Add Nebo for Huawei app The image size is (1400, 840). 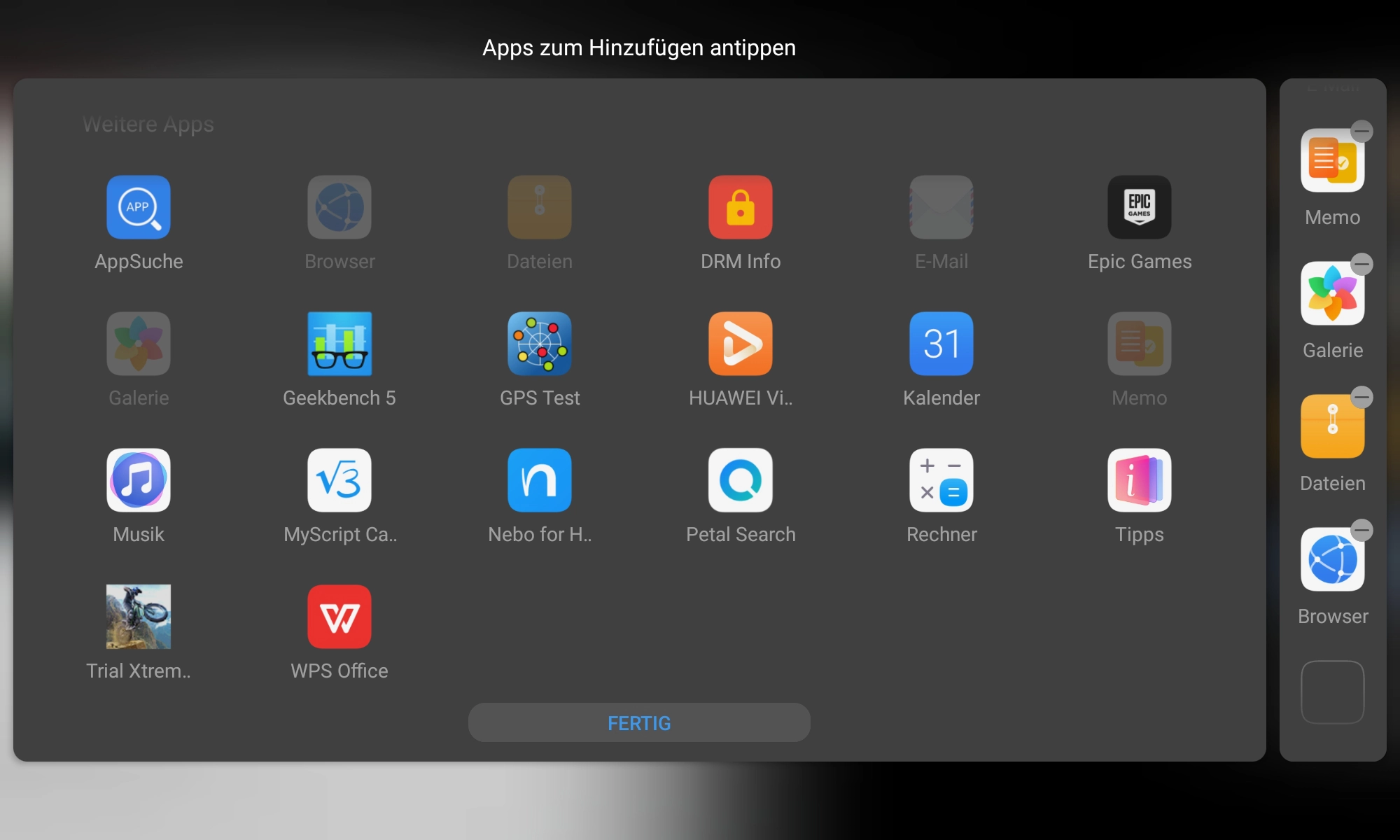pos(540,480)
